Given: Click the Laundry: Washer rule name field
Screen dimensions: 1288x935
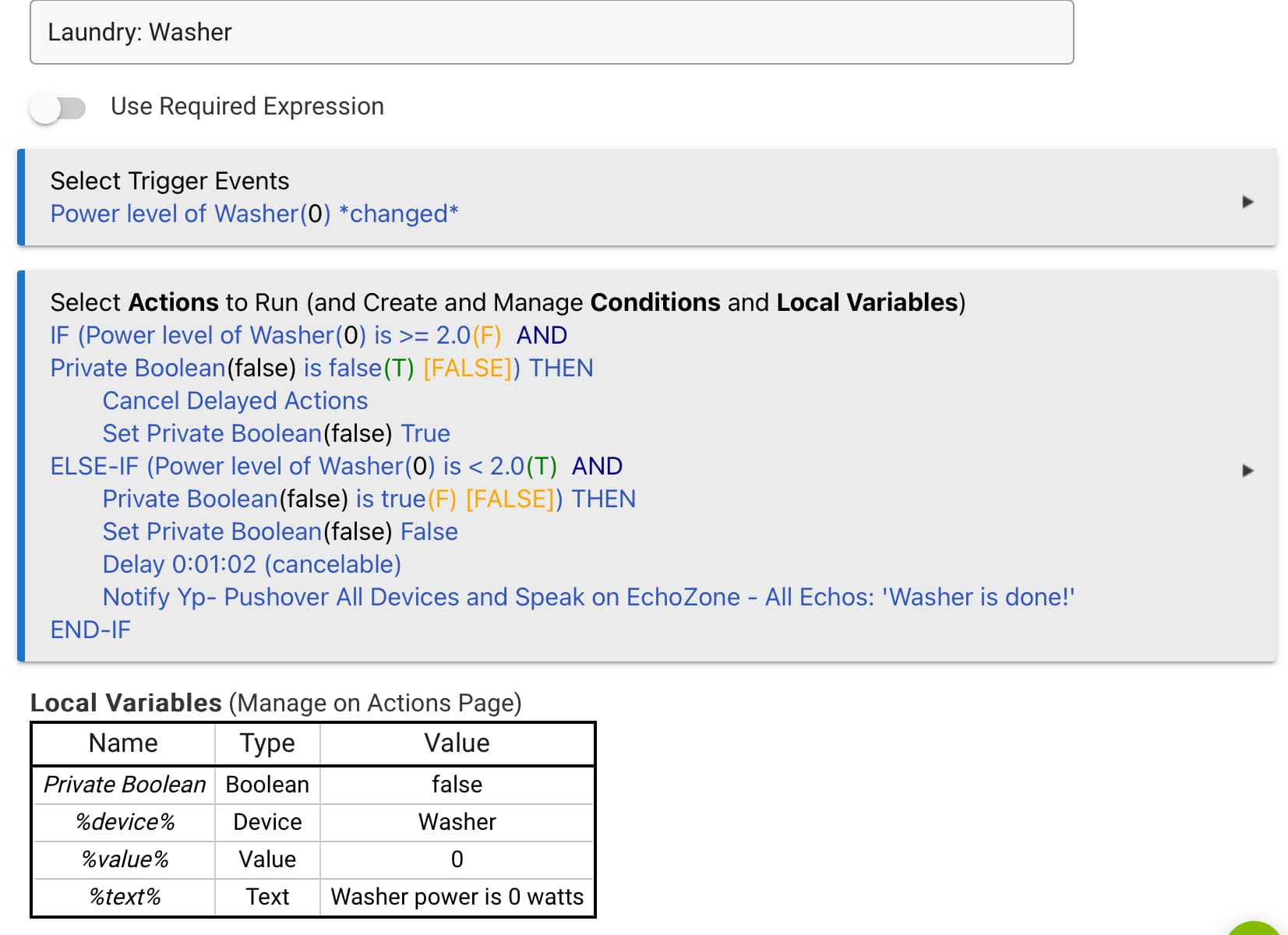Looking at the screenshot, I should [x=551, y=32].
